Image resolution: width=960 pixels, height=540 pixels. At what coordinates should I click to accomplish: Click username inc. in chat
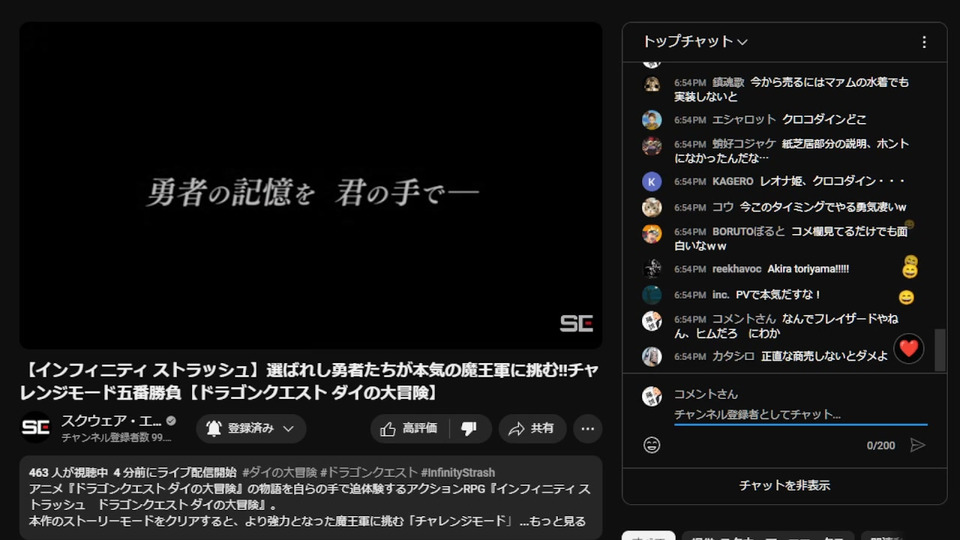721,295
